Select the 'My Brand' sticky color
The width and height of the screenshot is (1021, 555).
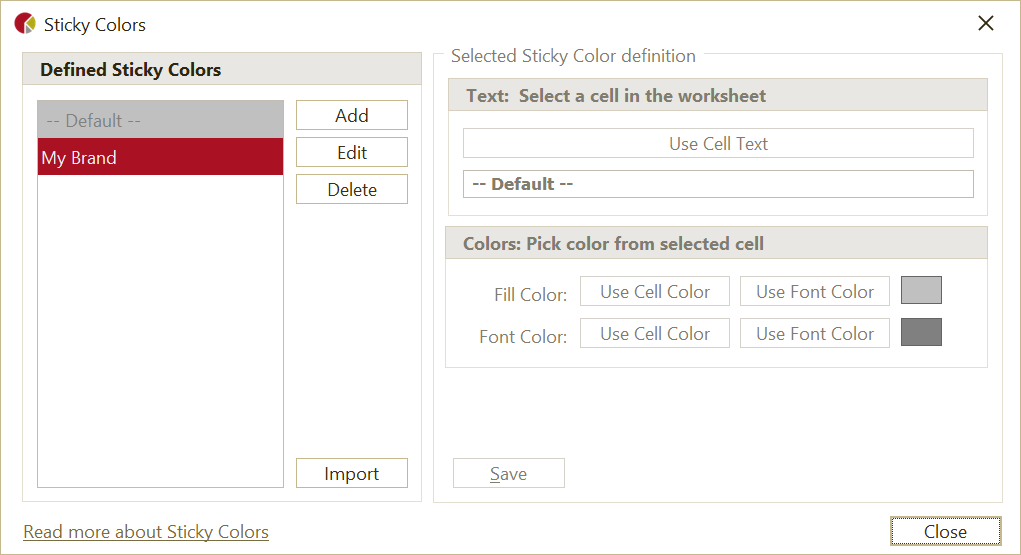tap(160, 157)
